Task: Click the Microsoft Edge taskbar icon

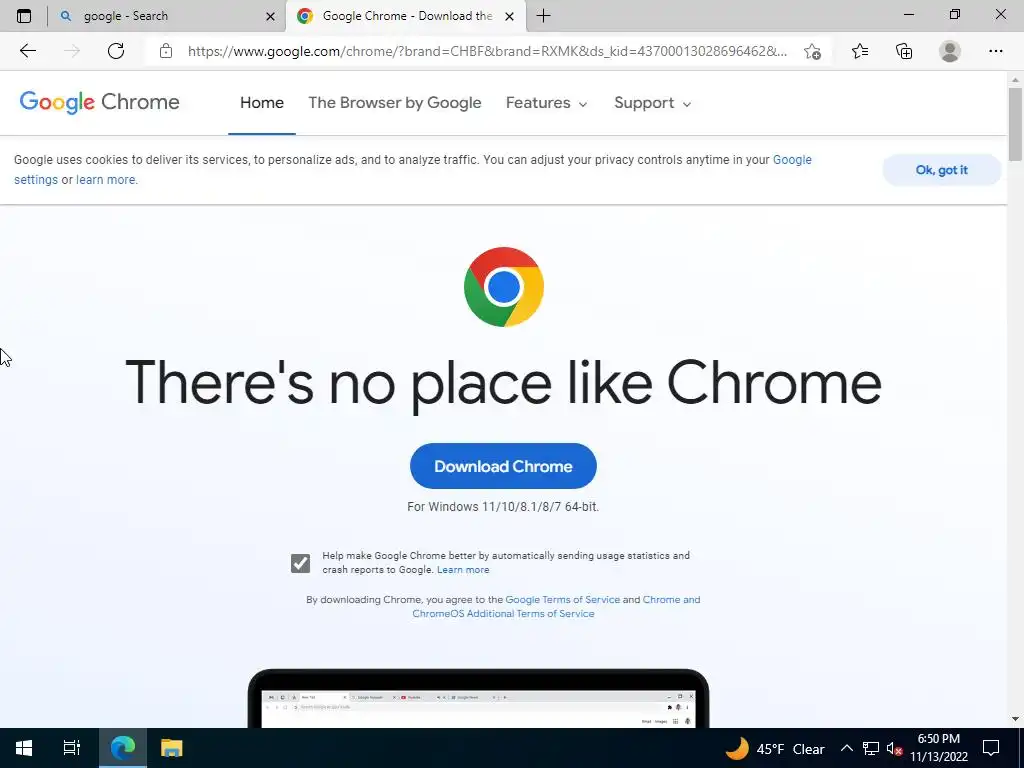Action: click(x=123, y=748)
